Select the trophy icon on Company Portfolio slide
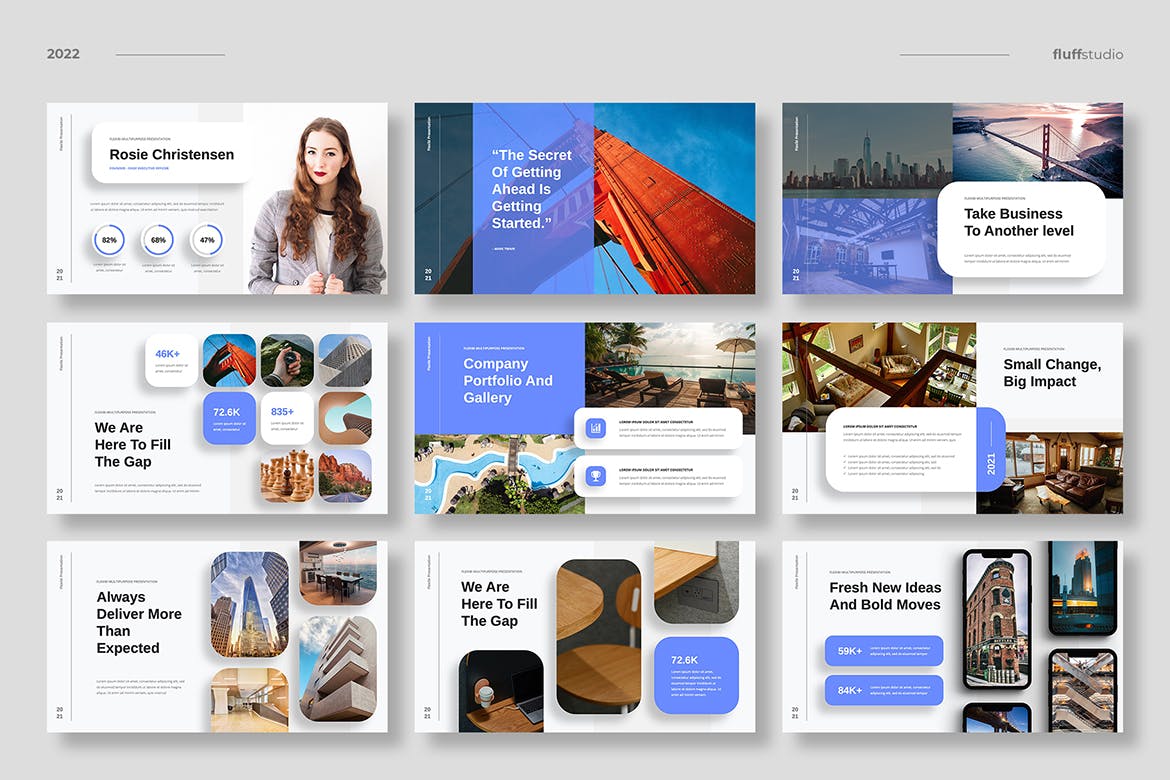This screenshot has width=1170, height=780. 596,477
